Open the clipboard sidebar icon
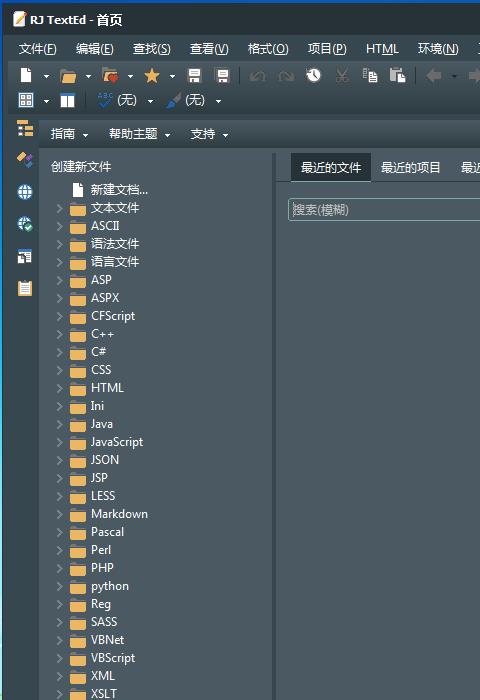 25,288
